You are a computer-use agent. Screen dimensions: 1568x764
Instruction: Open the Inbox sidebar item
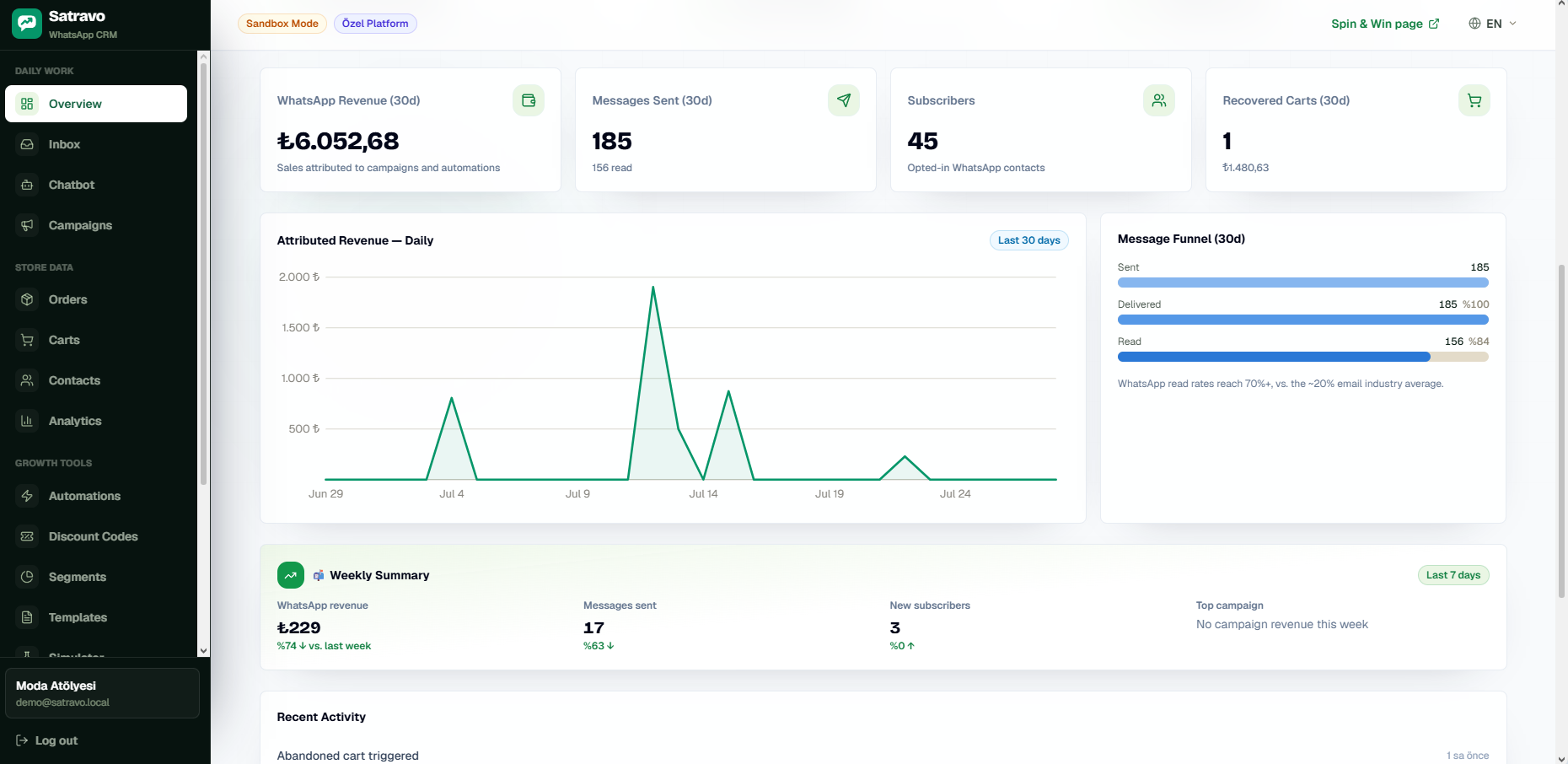click(x=96, y=144)
